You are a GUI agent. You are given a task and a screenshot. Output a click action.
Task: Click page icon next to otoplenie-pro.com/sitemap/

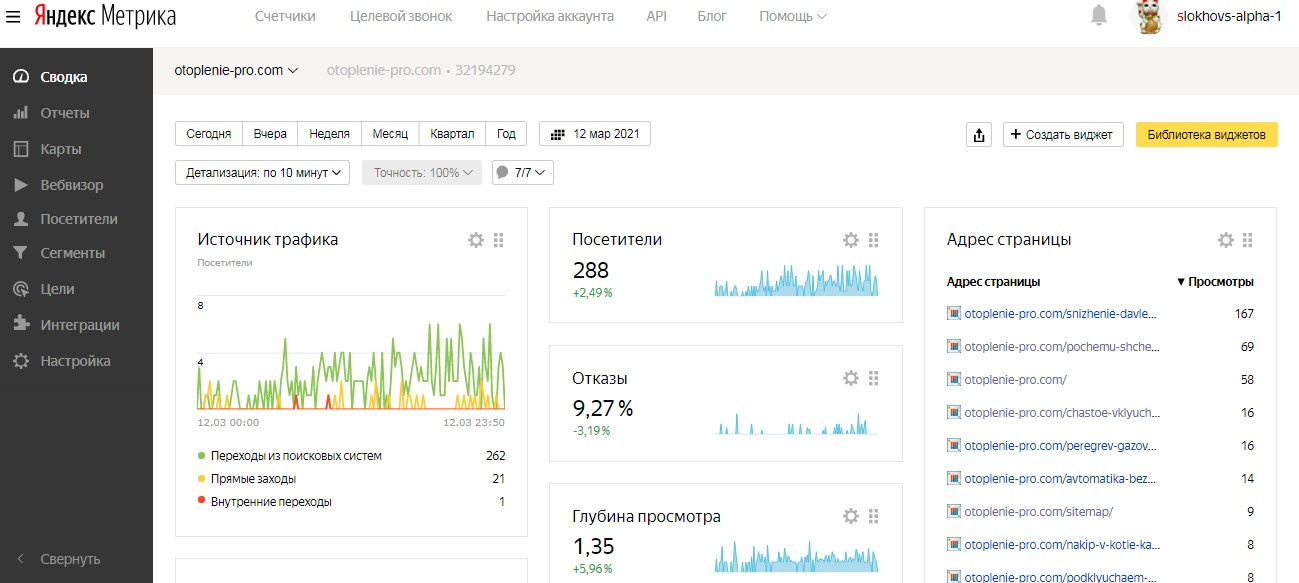pos(953,511)
